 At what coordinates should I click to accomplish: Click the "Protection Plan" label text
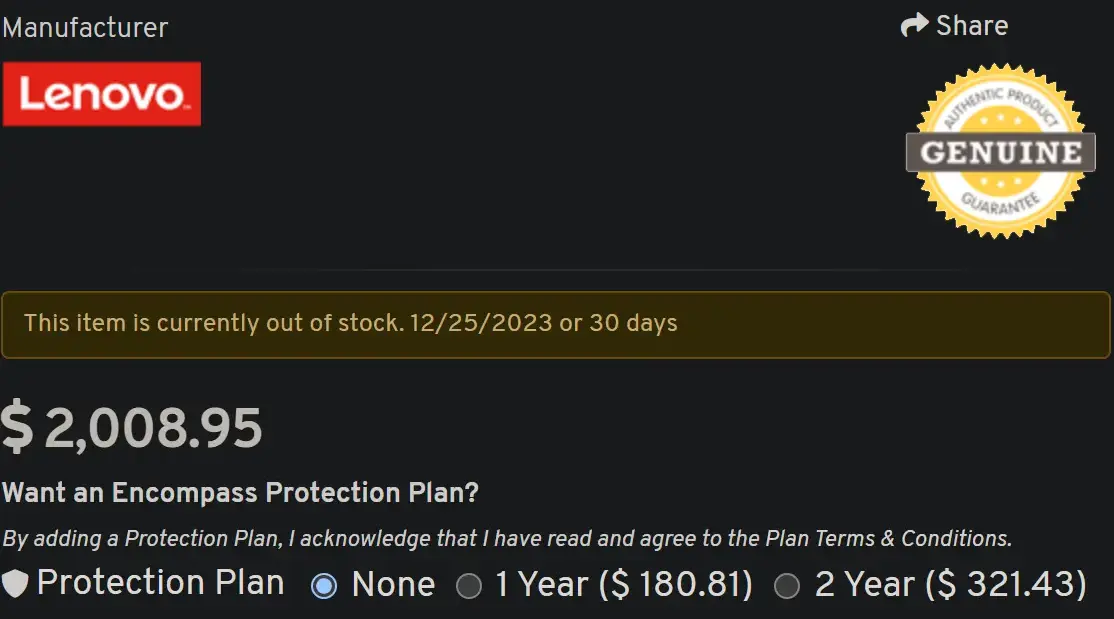point(160,583)
